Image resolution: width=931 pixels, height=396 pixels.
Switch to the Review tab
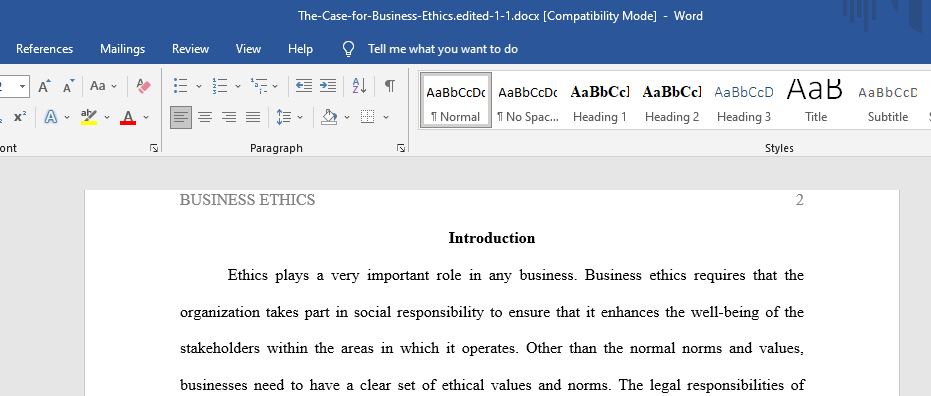tap(190, 49)
